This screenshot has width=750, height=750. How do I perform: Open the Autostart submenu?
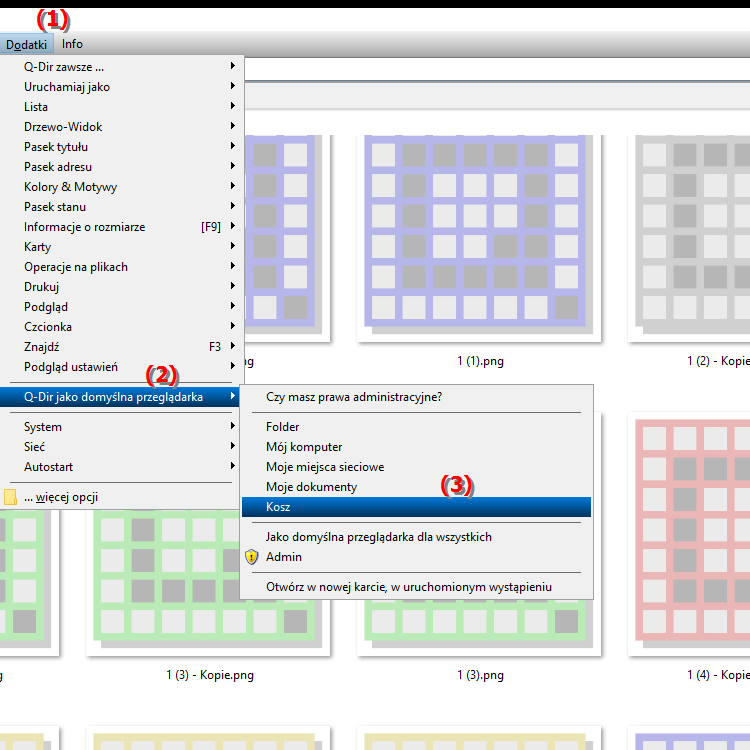pyautogui.click(x=122, y=467)
